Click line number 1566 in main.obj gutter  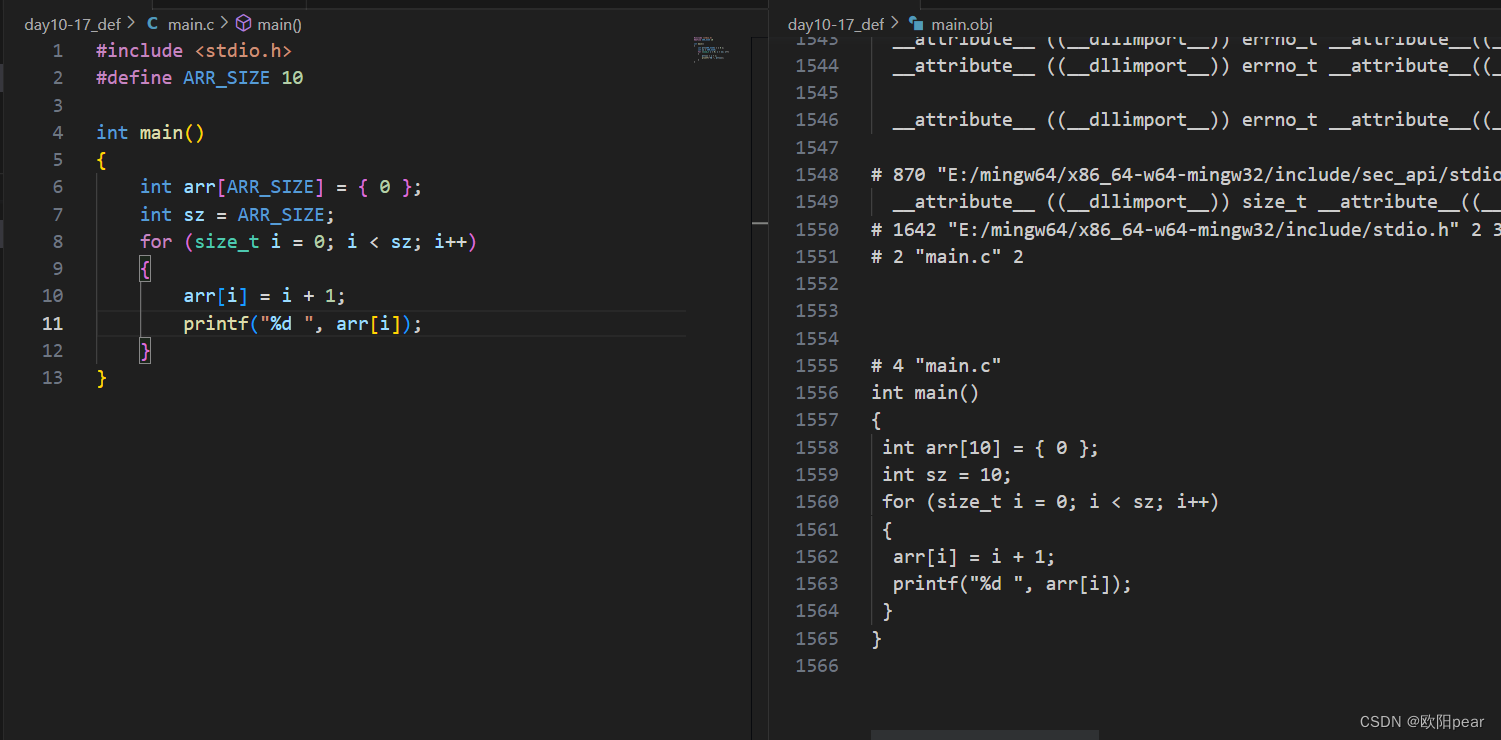tap(817, 665)
